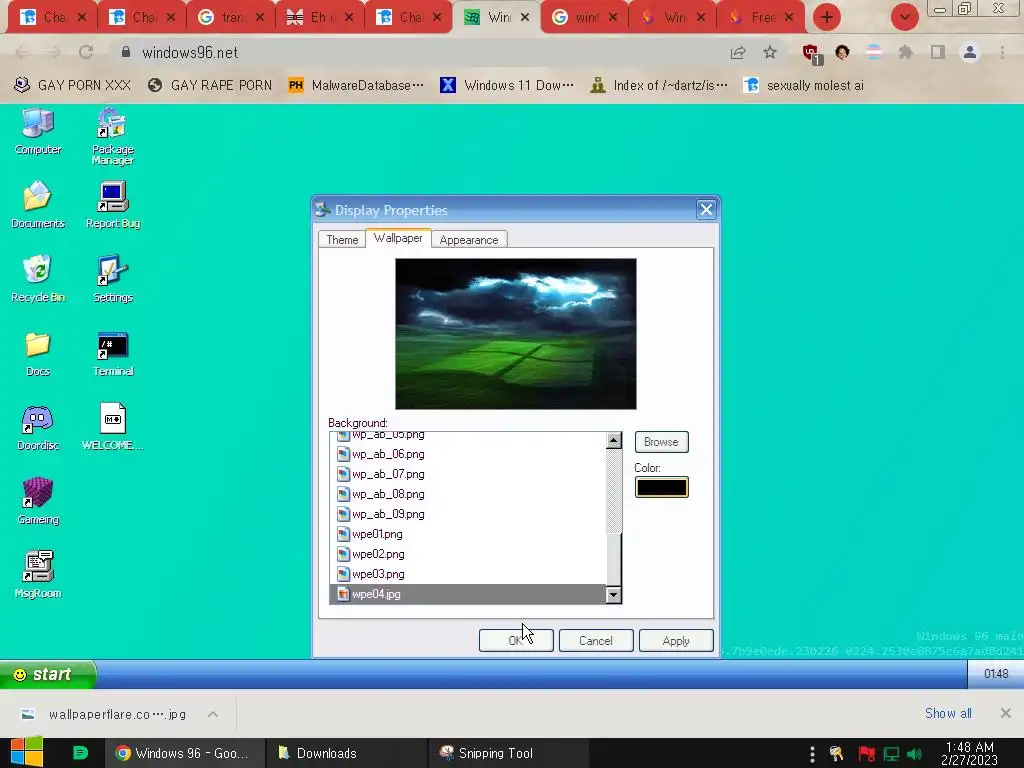
Task: Select wpe04.jpg in background list
Action: click(x=468, y=594)
